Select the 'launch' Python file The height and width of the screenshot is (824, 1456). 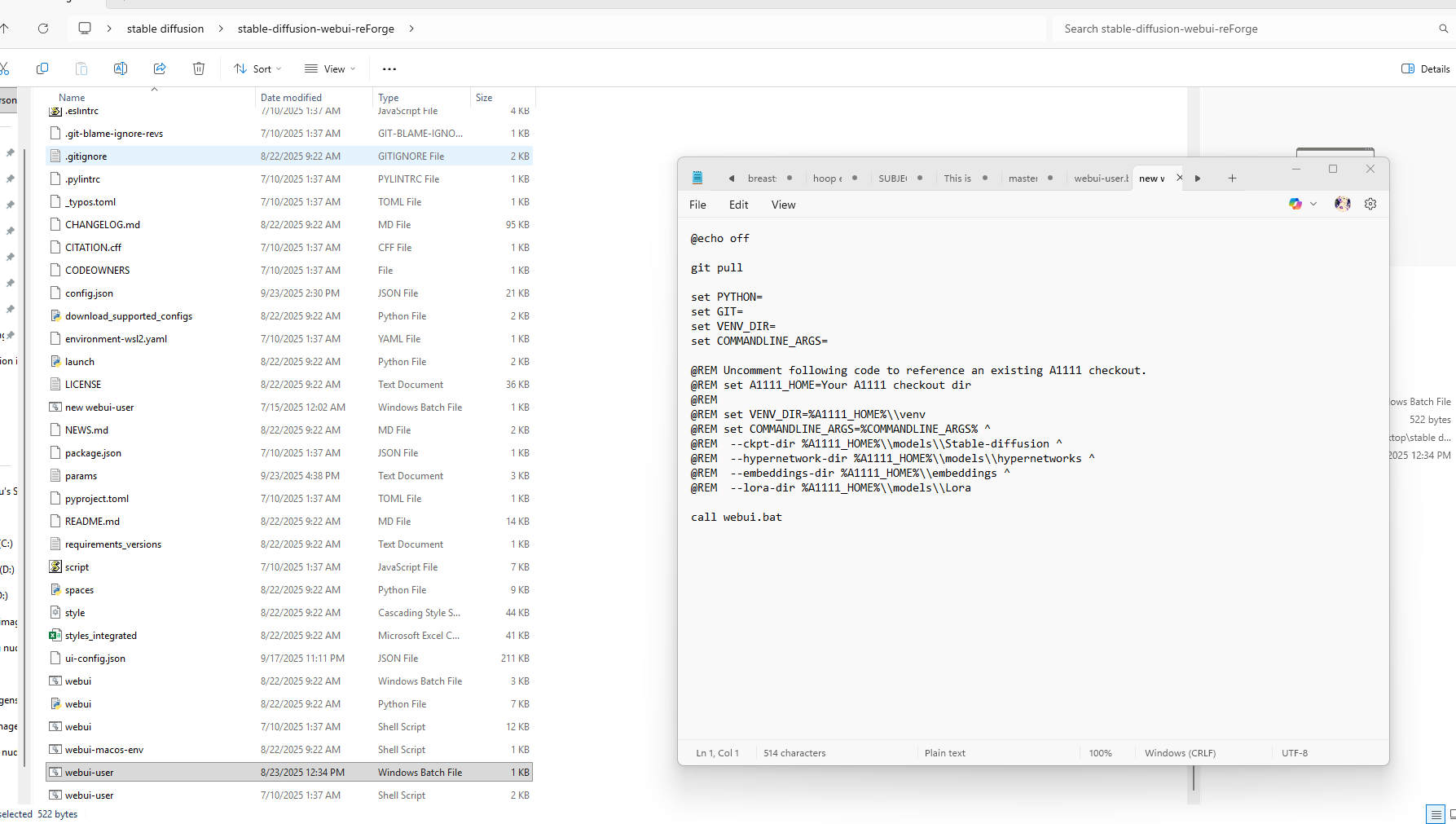(x=289, y=362)
